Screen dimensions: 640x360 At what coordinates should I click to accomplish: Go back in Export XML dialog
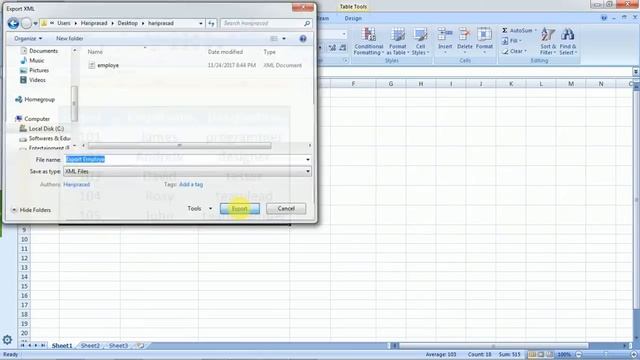(x=13, y=23)
